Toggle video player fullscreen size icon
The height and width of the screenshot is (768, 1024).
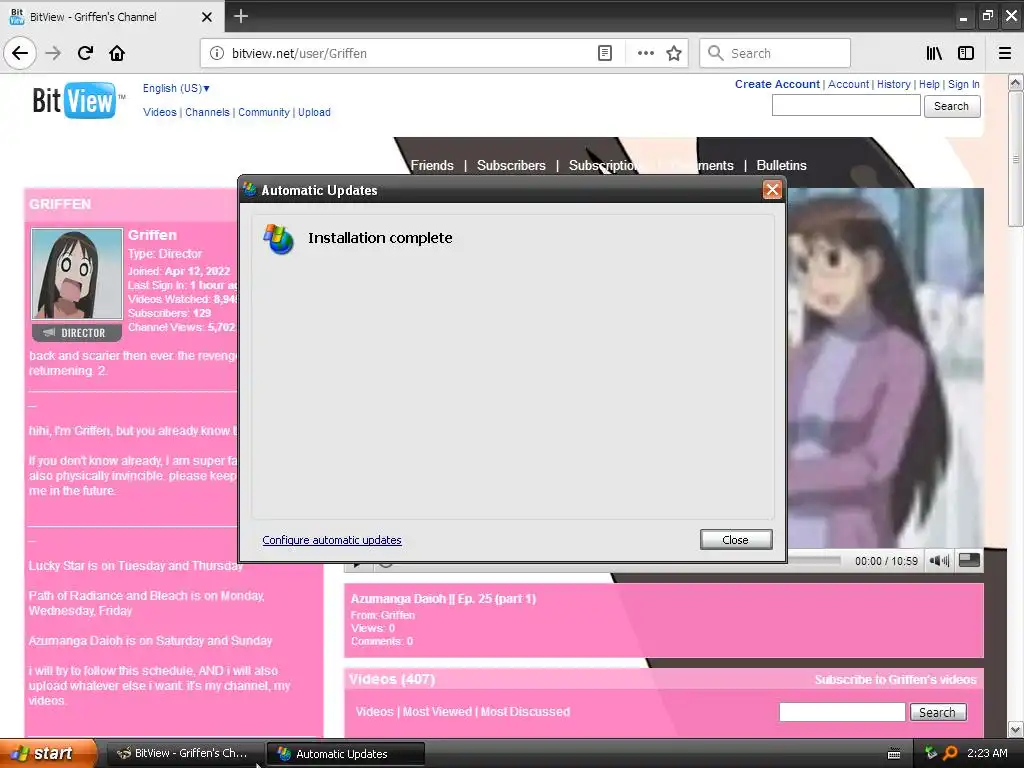[969, 560]
